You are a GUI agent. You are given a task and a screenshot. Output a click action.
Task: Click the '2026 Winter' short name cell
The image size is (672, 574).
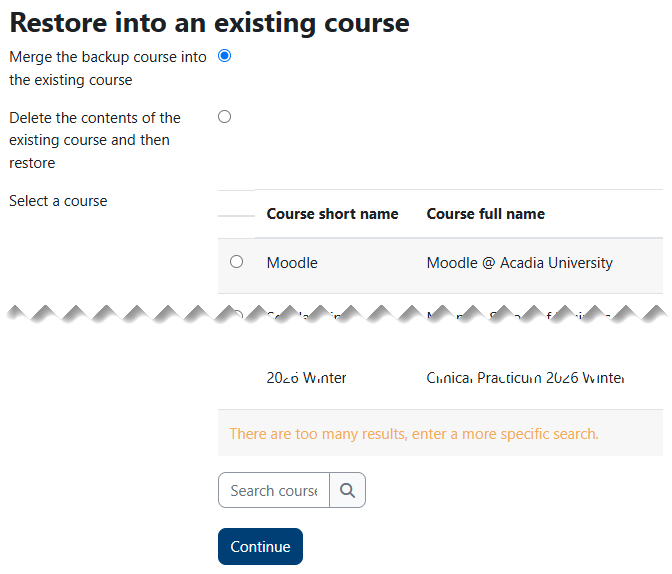(x=306, y=378)
